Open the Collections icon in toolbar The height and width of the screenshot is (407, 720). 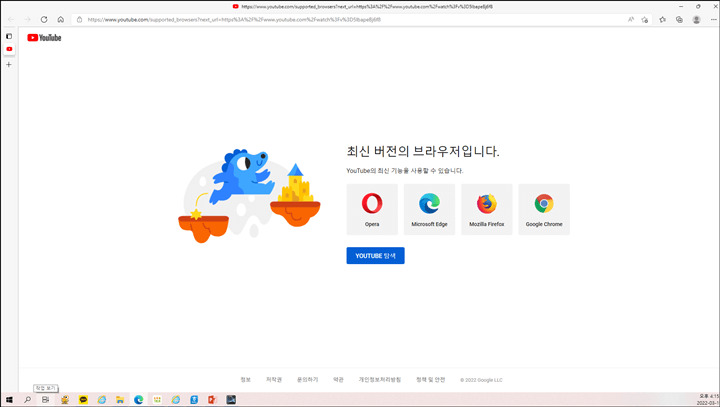click(679, 19)
